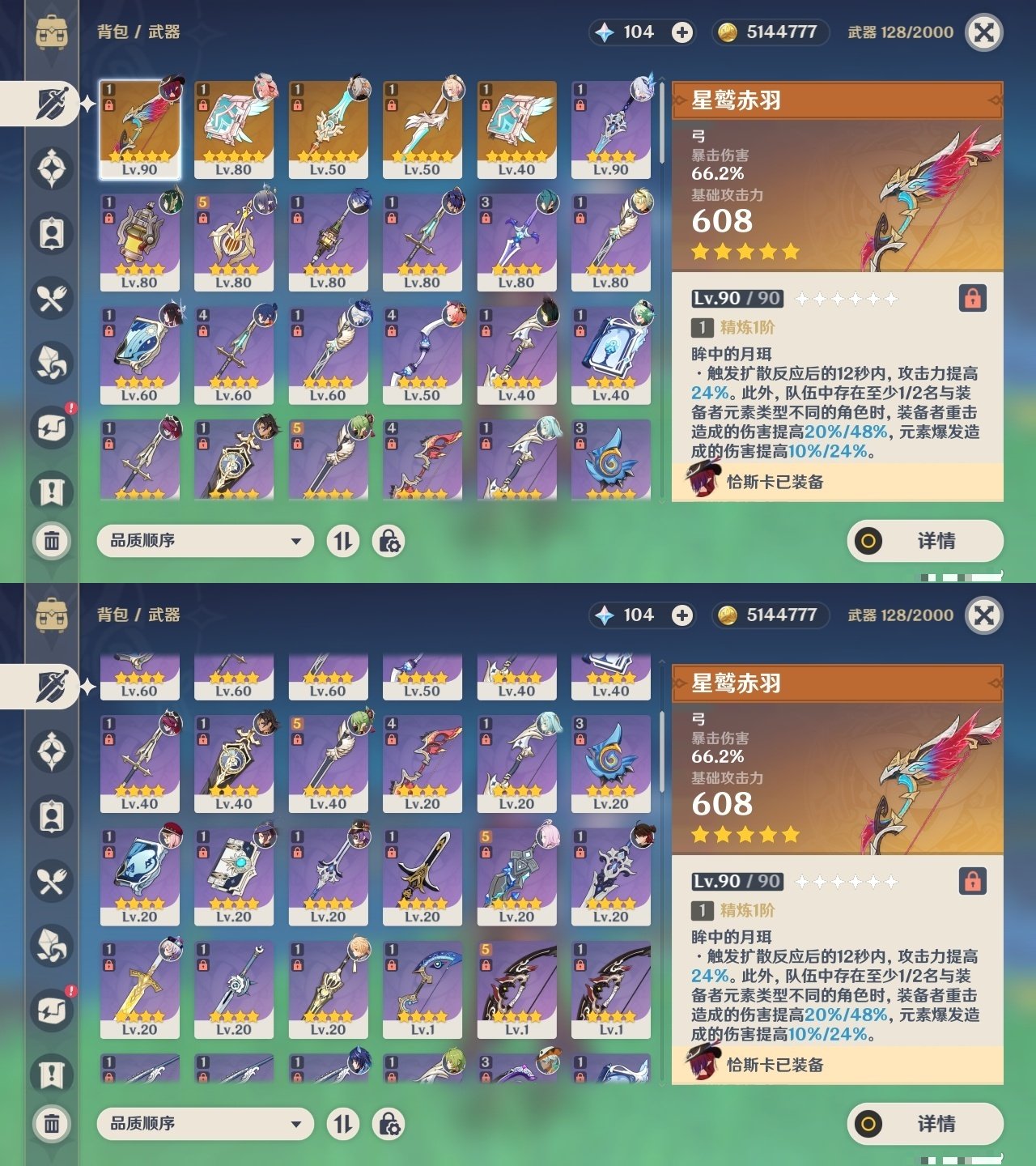Click the 详情 button in upper screen
1036x1166 pixels.
click(x=925, y=540)
